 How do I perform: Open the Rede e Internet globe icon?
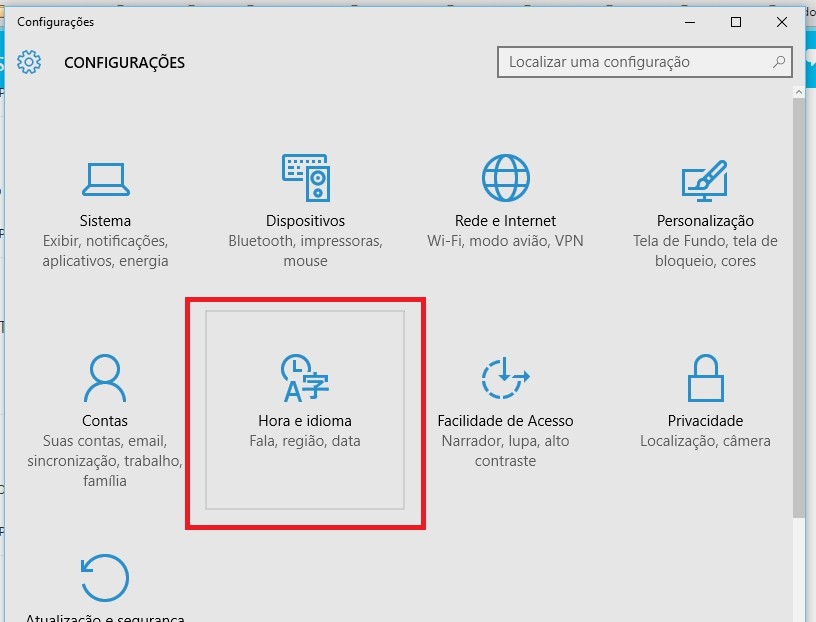[505, 177]
